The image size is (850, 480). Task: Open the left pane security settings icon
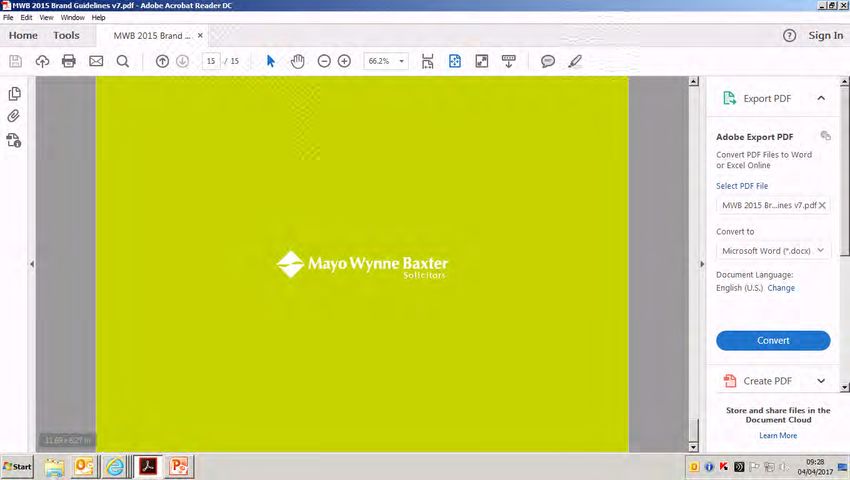tap(14, 141)
